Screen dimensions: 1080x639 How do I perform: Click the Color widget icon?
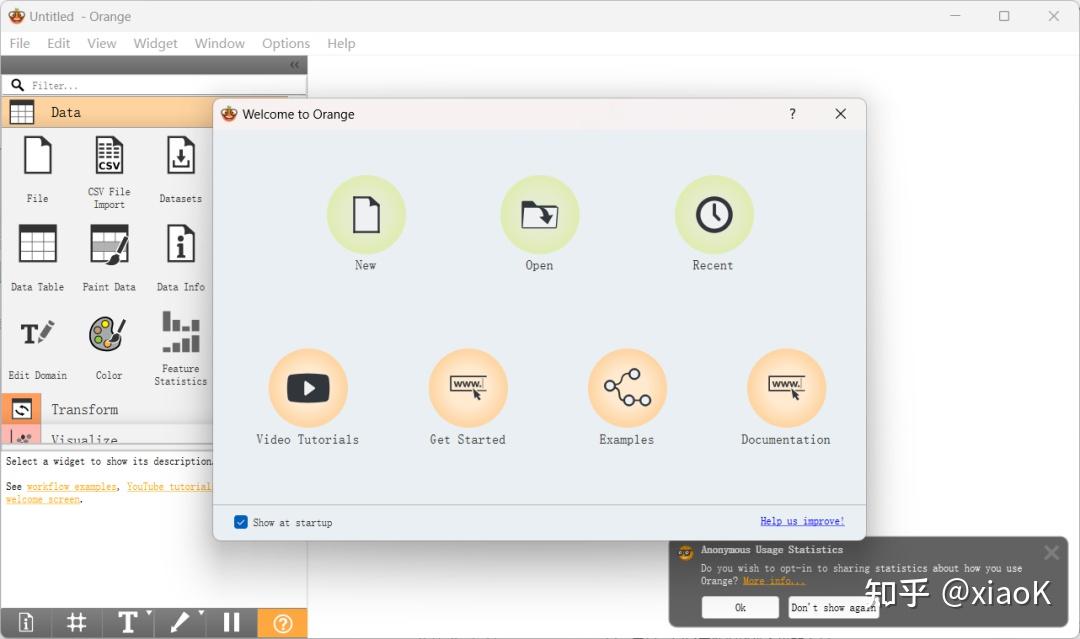(108, 333)
